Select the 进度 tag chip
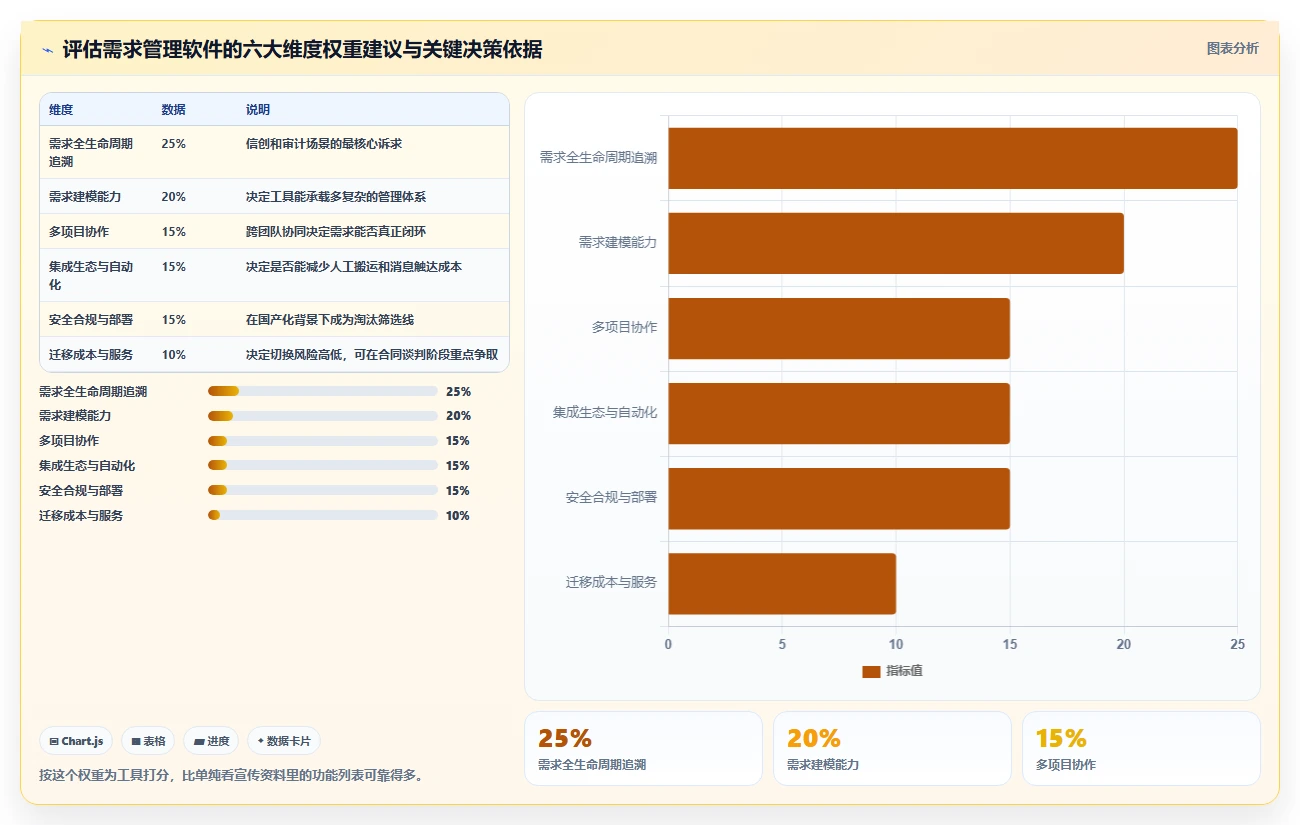1300x825 pixels. point(211,741)
